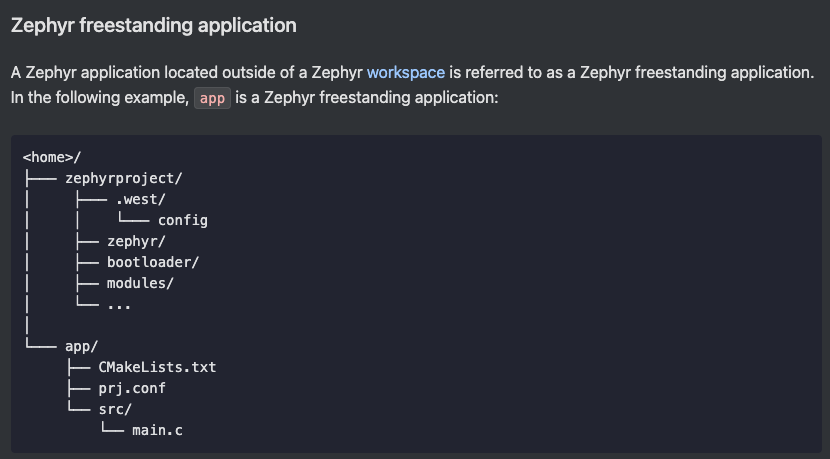Click the bootloader/ folder entry
830x459 pixels.
(x=153, y=262)
